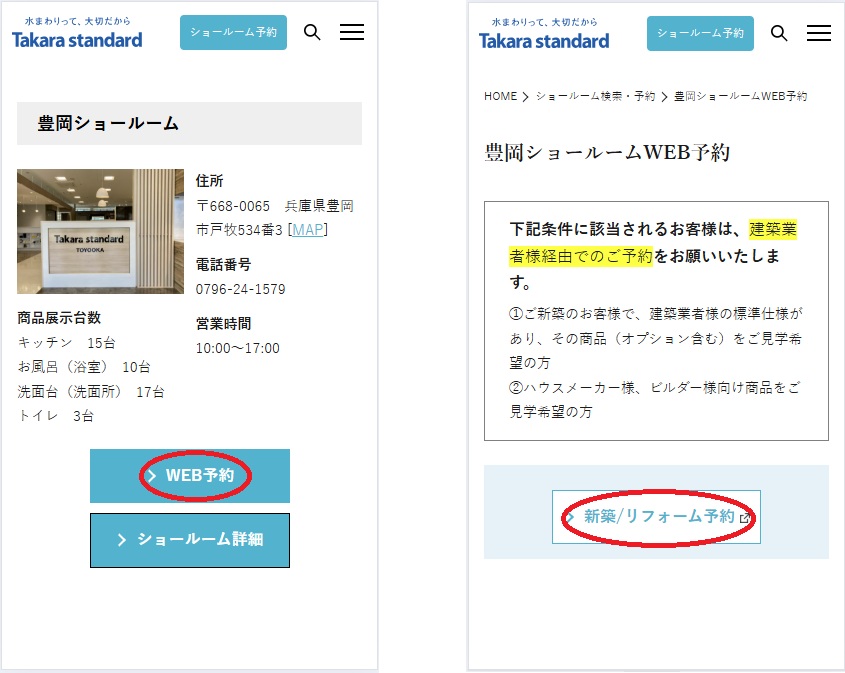This screenshot has height=673, width=845.
Task: Click the search magnifier icon in left header
Action: point(312,32)
